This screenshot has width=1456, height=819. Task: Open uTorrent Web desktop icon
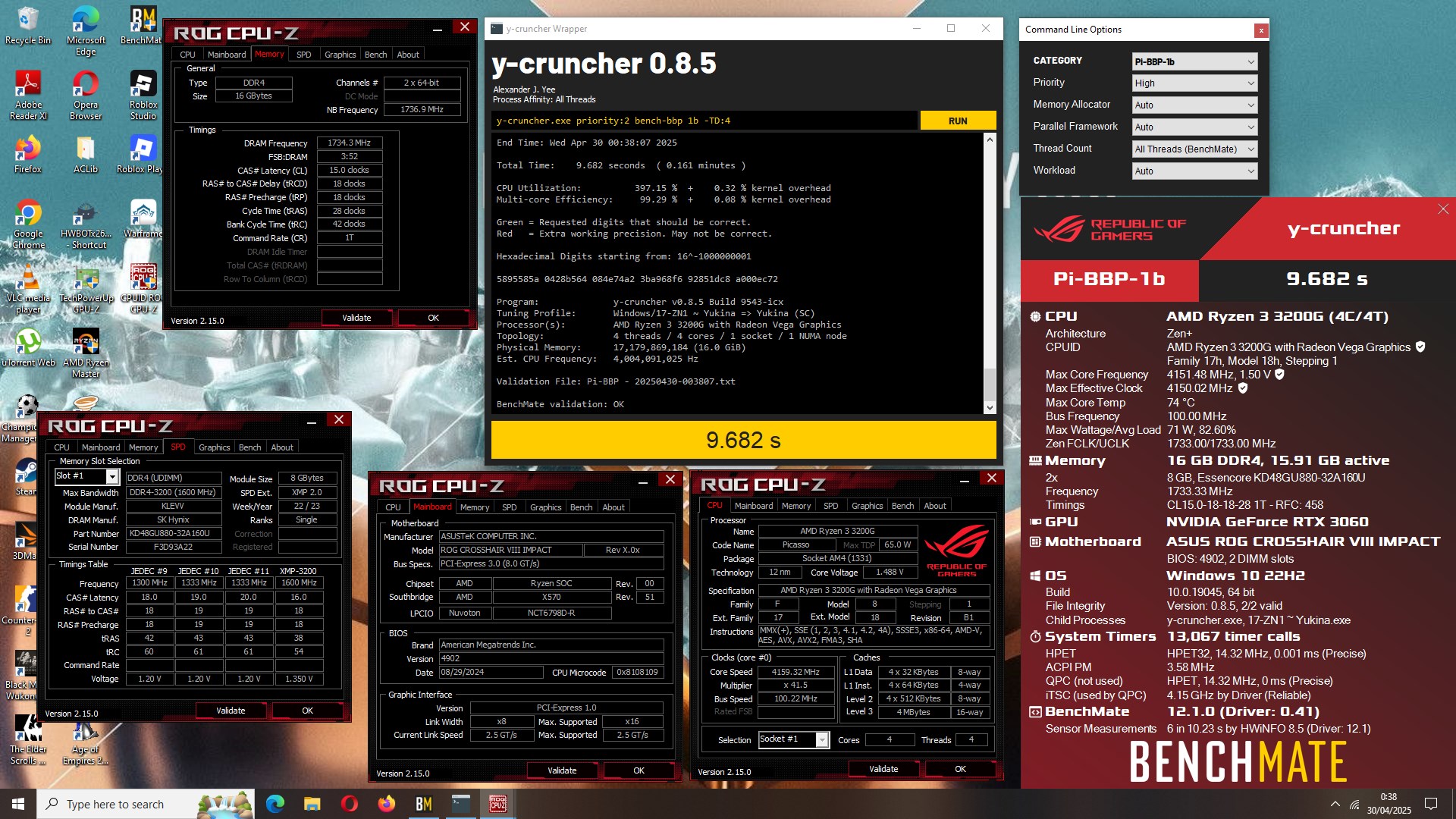click(x=28, y=348)
